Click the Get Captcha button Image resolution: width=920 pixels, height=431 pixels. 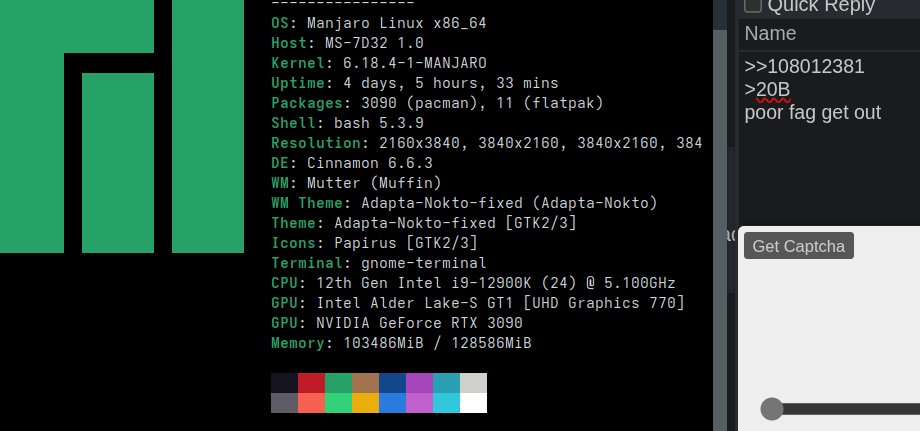pyautogui.click(x=799, y=246)
